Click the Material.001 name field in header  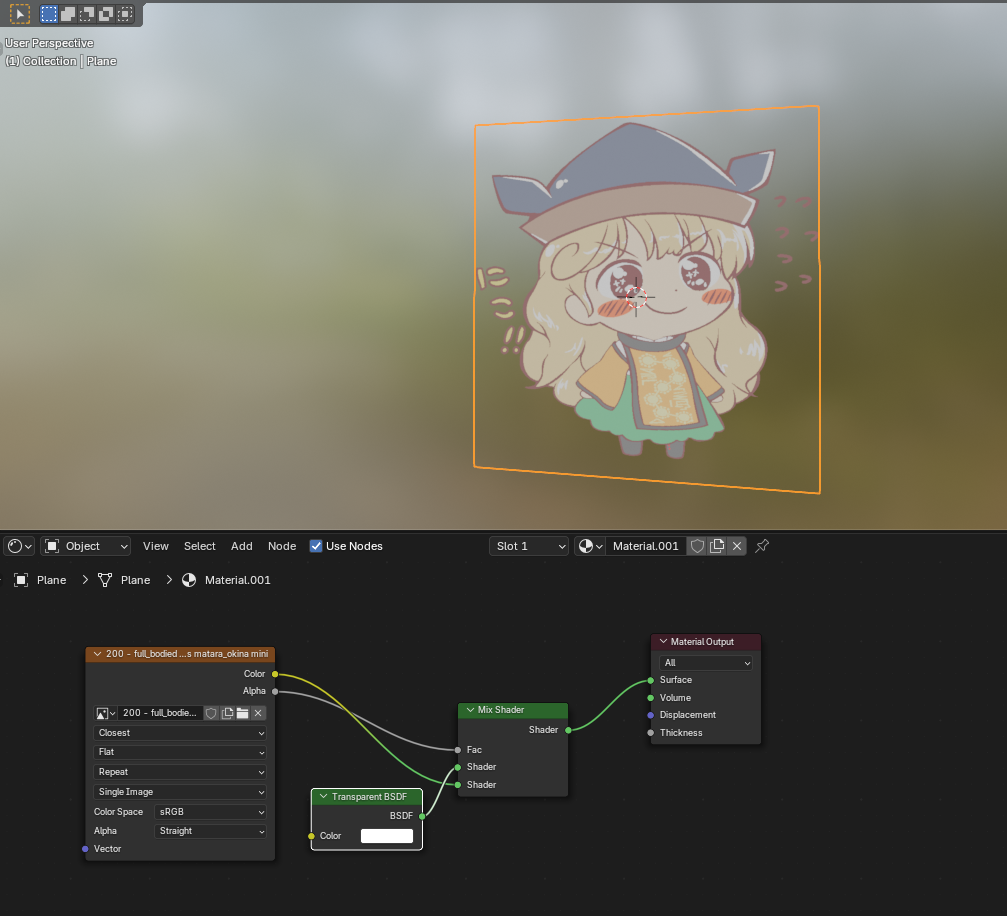[645, 546]
